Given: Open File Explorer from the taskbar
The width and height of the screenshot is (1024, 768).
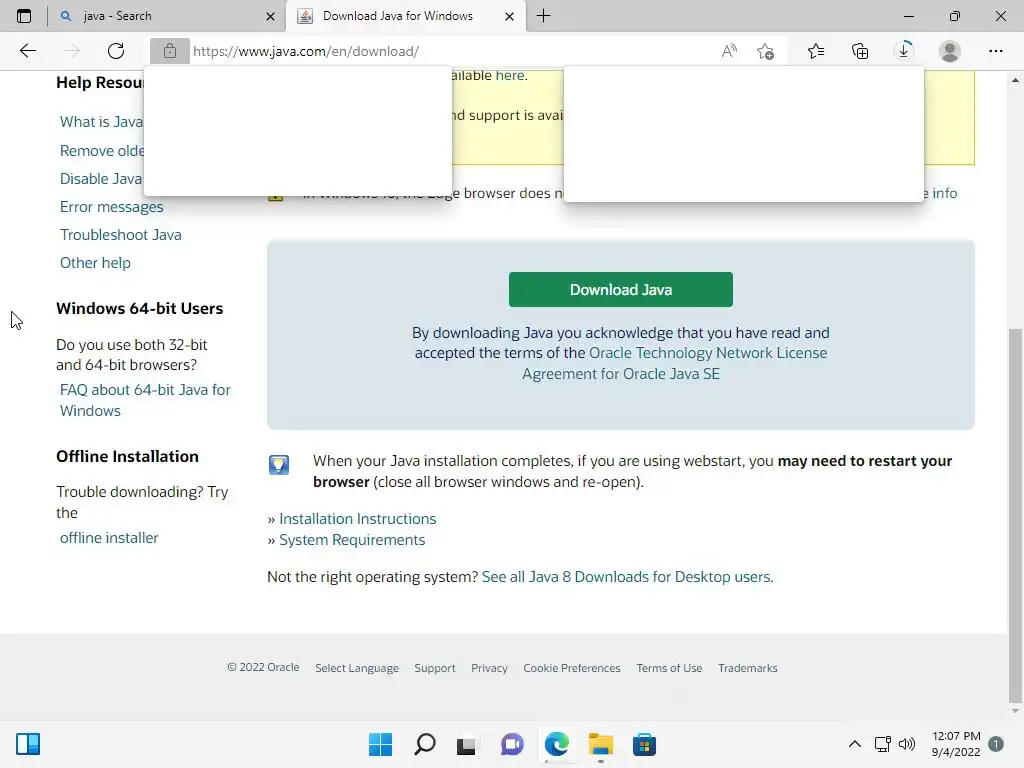Looking at the screenshot, I should click(x=600, y=744).
